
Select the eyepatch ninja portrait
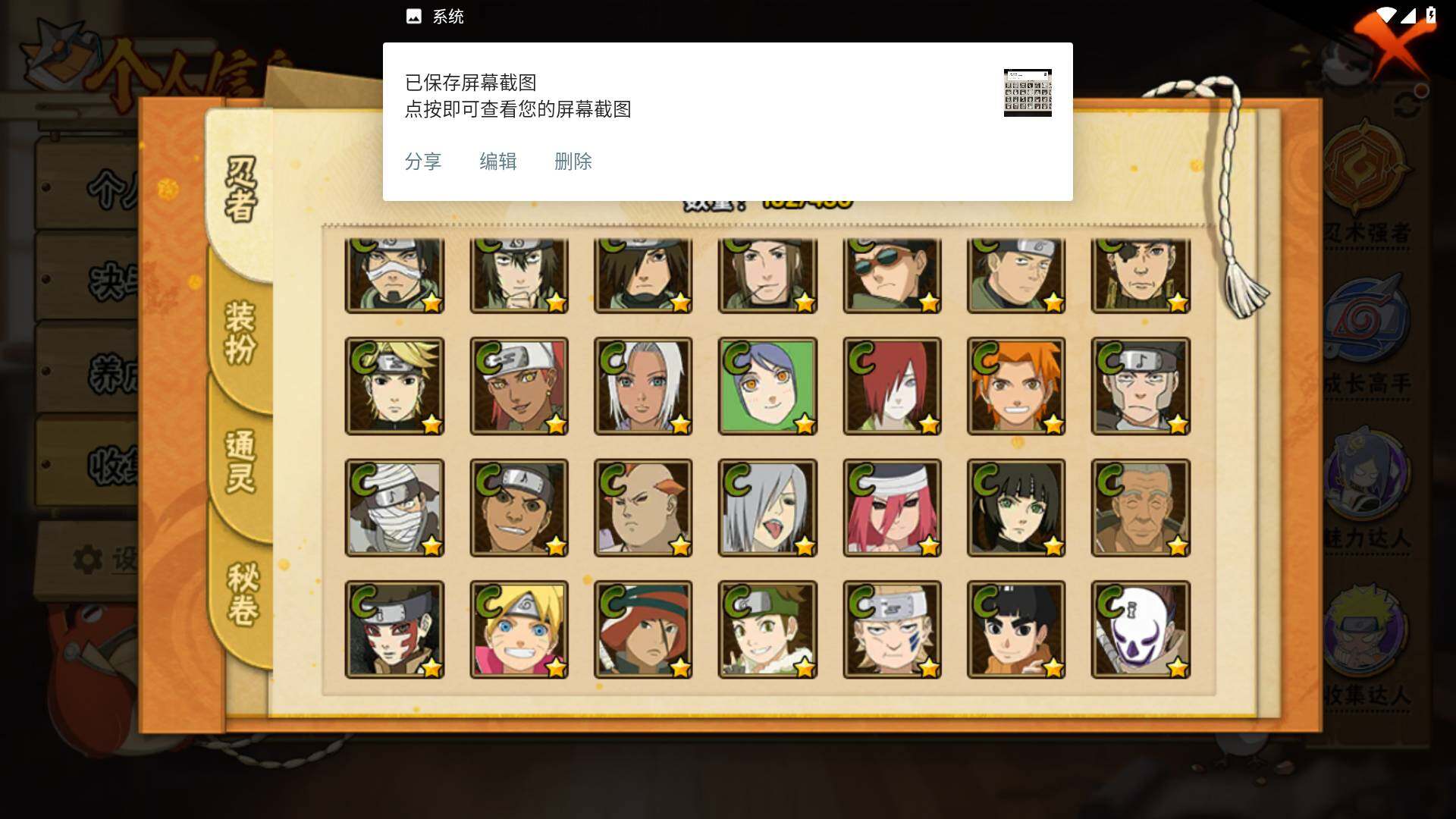click(1141, 275)
